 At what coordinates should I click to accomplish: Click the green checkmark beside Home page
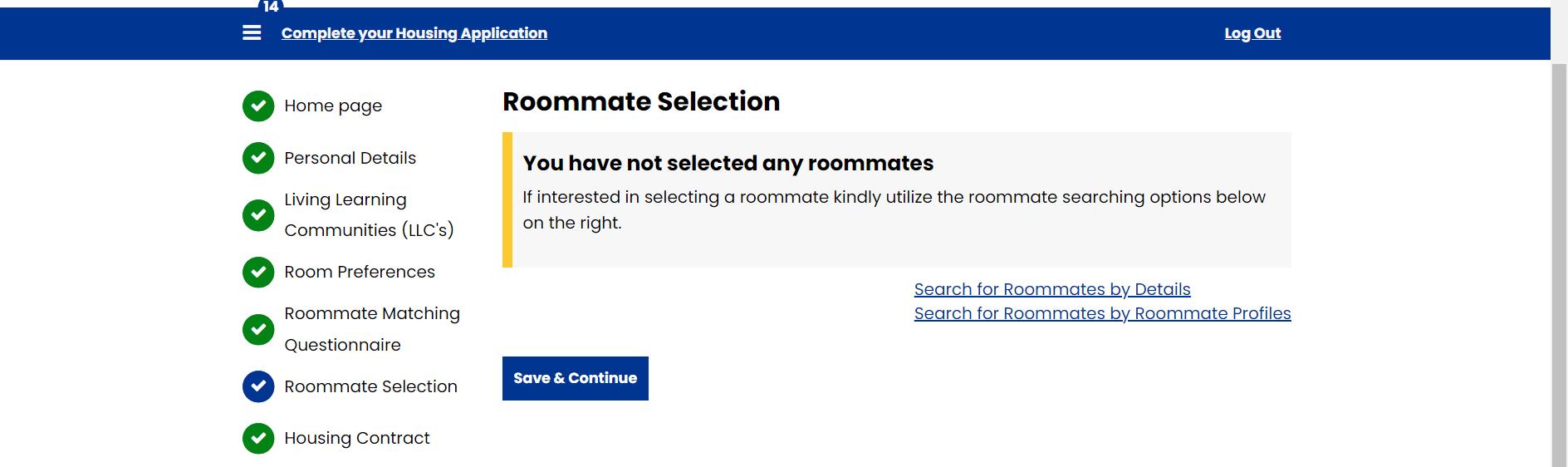point(258,106)
